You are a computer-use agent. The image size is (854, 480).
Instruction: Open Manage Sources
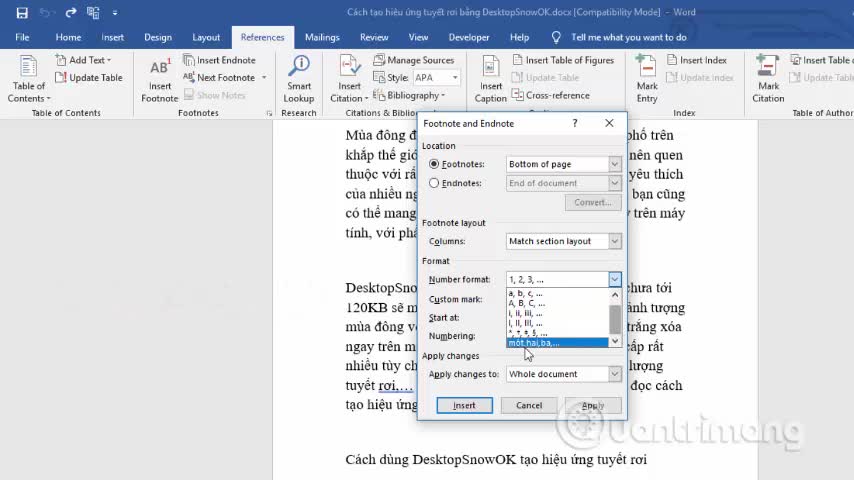[x=413, y=60]
